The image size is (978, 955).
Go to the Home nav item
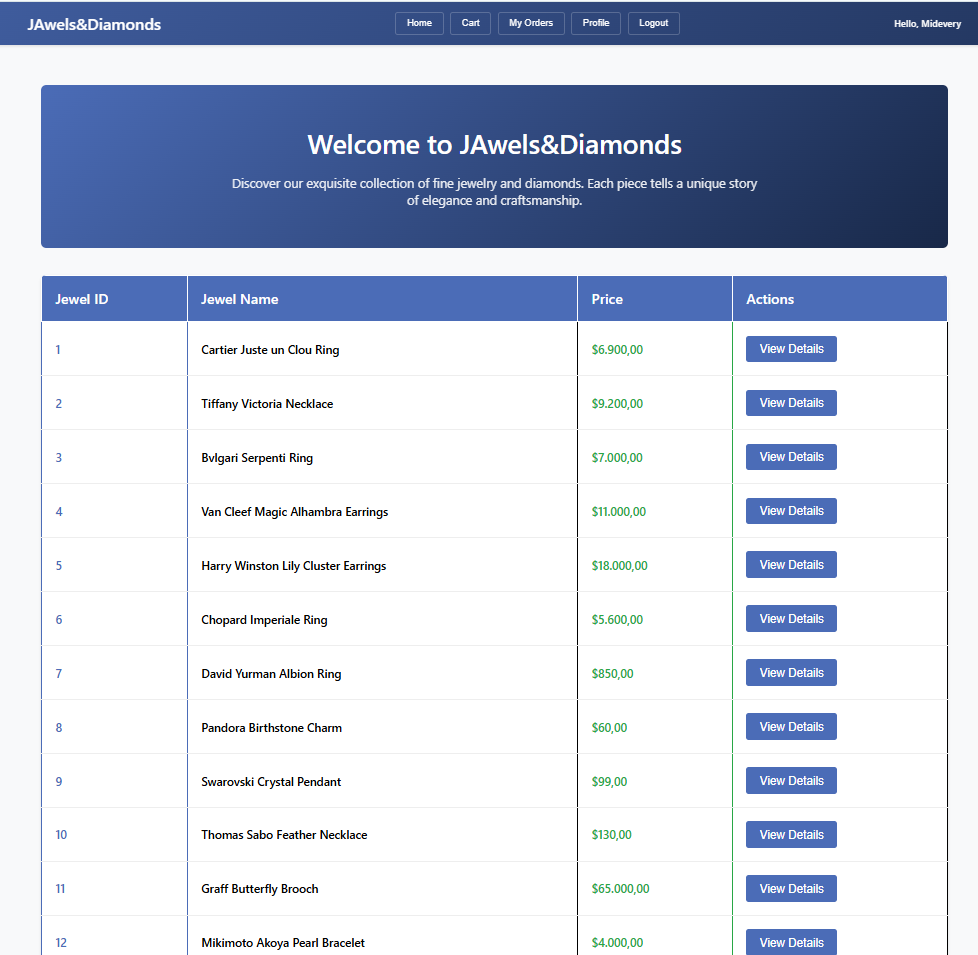tap(419, 23)
